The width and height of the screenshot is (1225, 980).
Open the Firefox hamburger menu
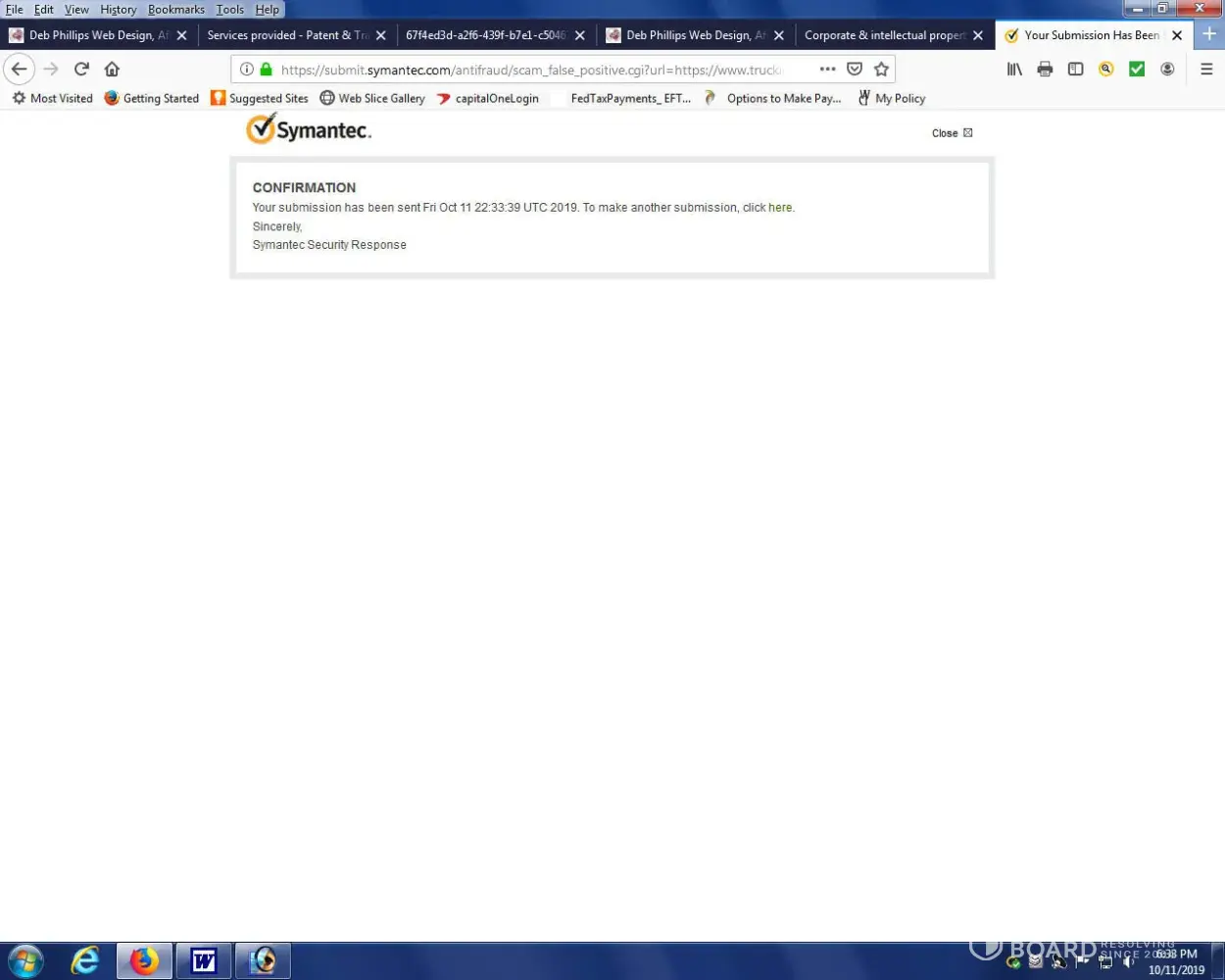[1206, 70]
